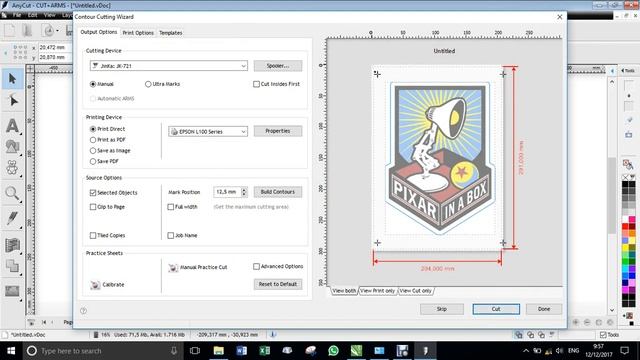The width and height of the screenshot is (640, 360).
Task: Select the Text tool
Action: click(12, 125)
